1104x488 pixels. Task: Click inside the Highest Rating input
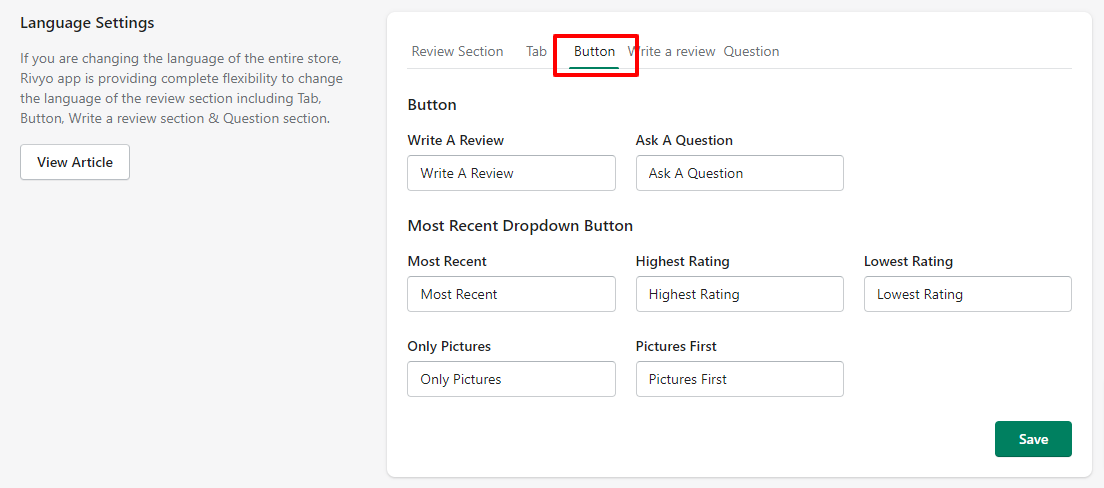739,294
